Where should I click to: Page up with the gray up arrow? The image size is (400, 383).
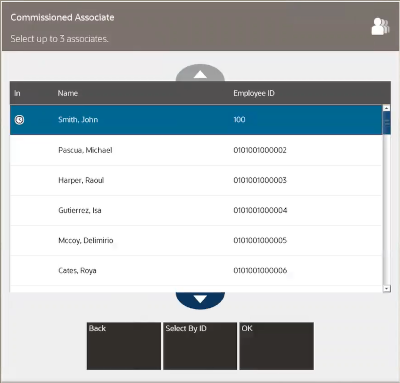tap(200, 73)
